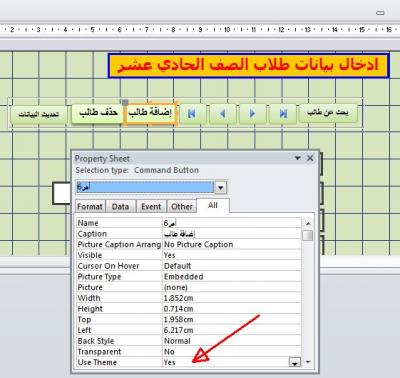Switch to the All tab
The image size is (400, 378).
213,205
